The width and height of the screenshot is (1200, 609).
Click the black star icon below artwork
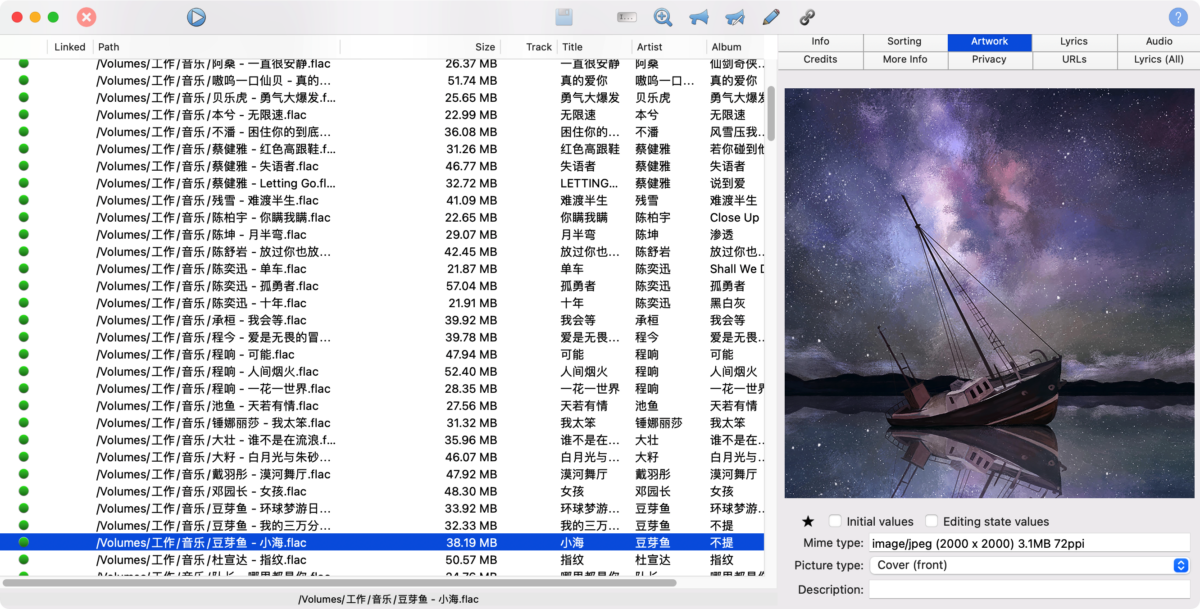pyautogui.click(x=808, y=521)
